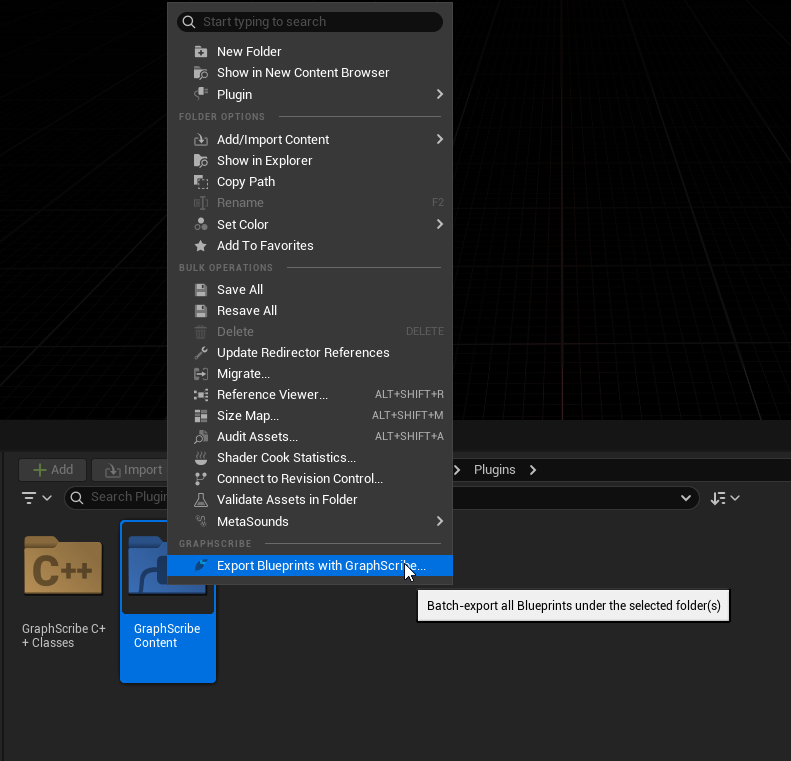Viewport: 791px width, 761px height.
Task: Open Shader Cook Statistics
Action: [x=310, y=457]
